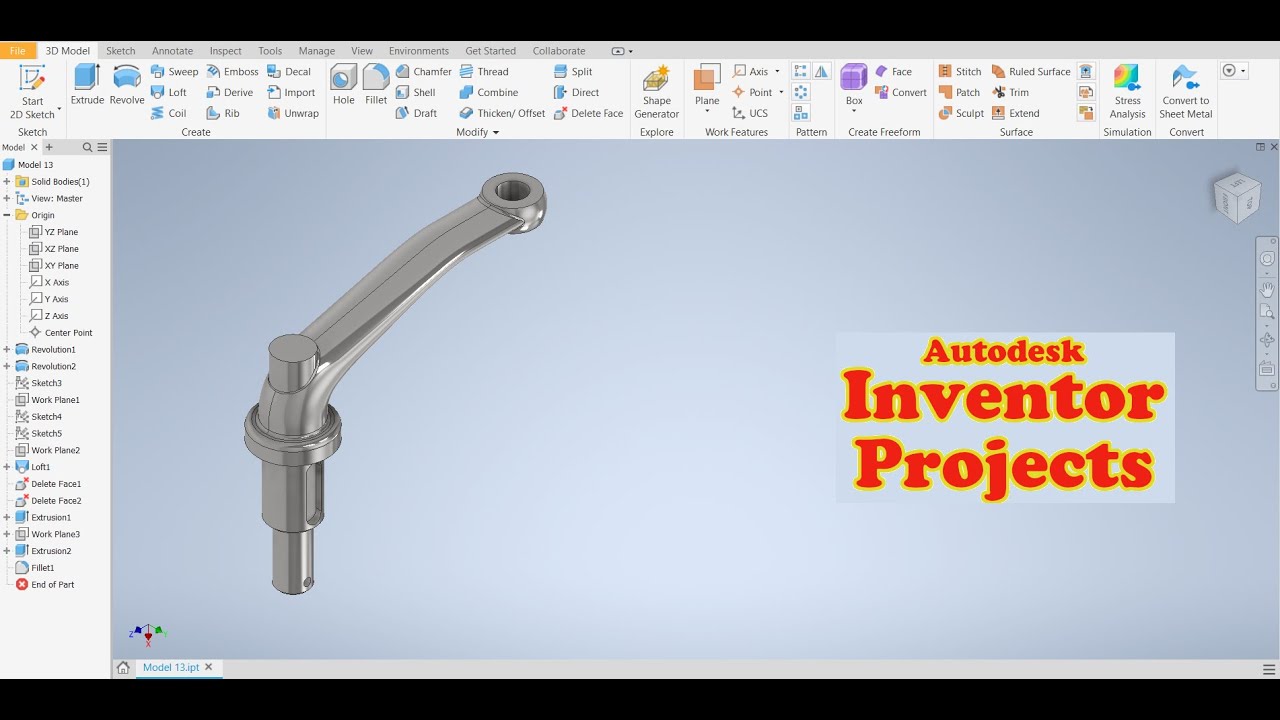Open the Plane dropdown arrow
This screenshot has height=720, width=1280.
[x=707, y=112]
